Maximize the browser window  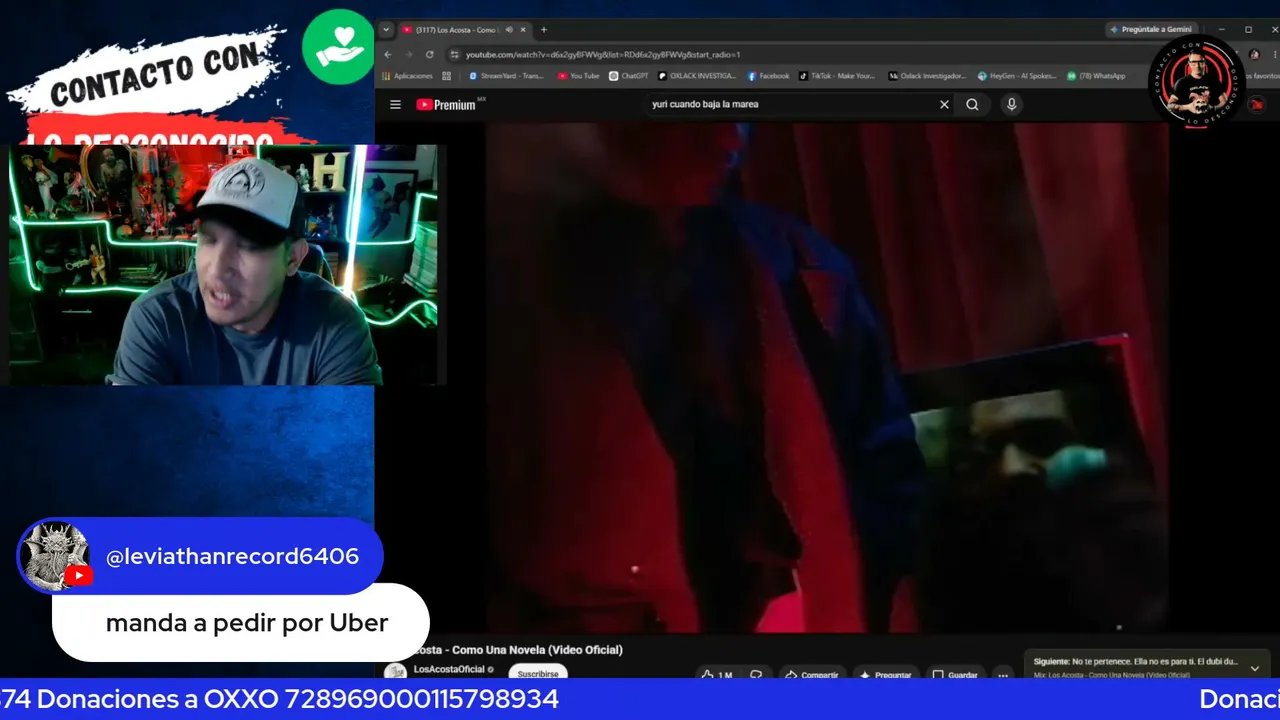[x=1248, y=30]
